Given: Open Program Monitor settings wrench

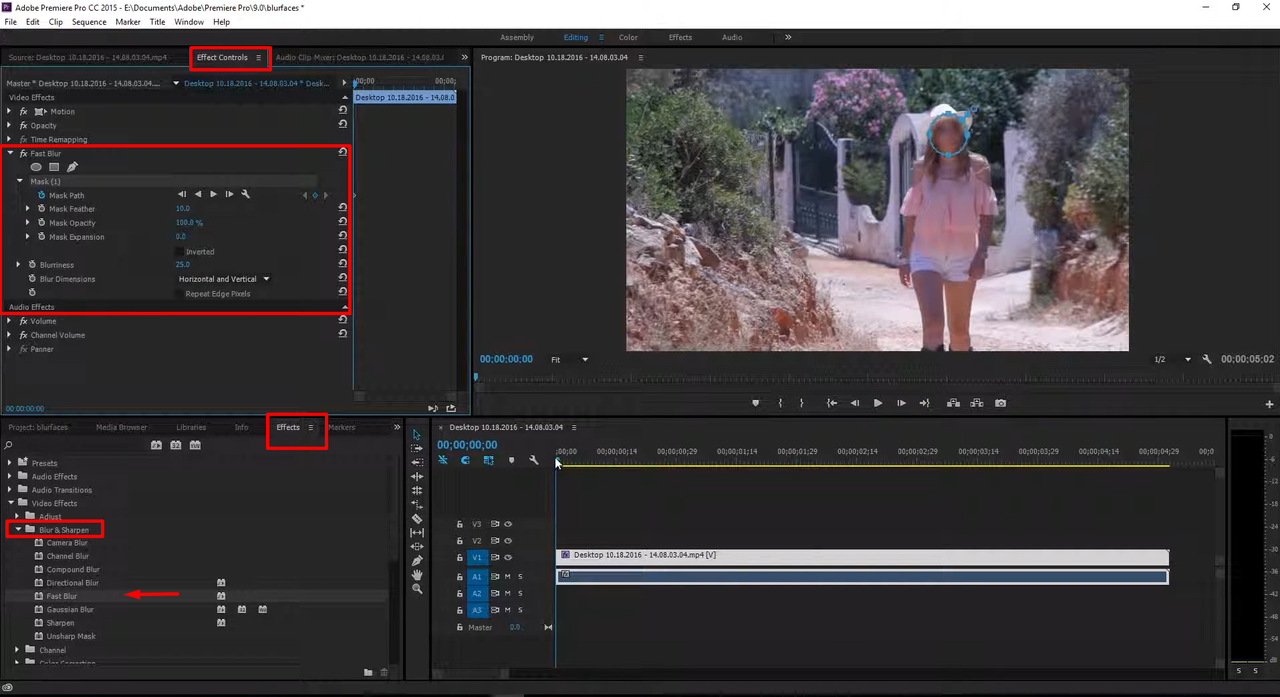Looking at the screenshot, I should tap(1207, 359).
